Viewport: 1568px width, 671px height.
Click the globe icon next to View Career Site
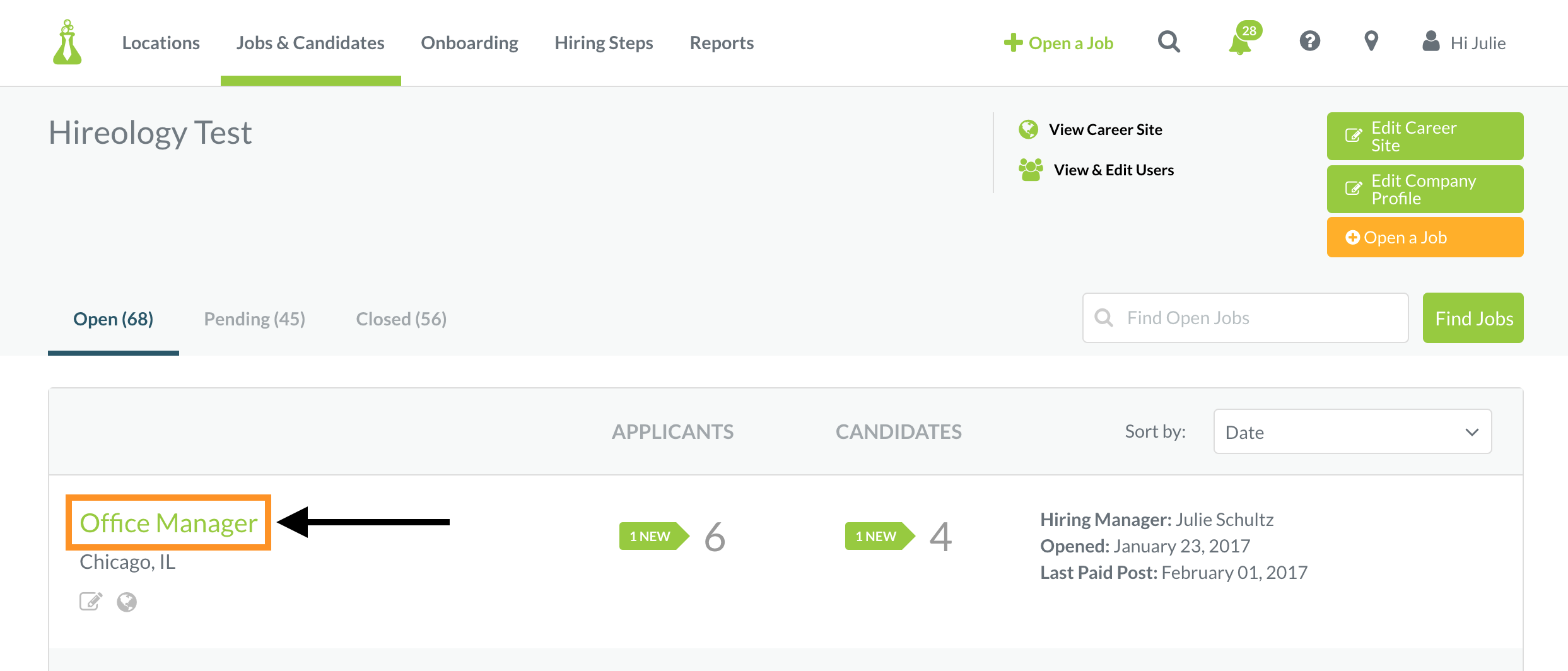click(1029, 129)
